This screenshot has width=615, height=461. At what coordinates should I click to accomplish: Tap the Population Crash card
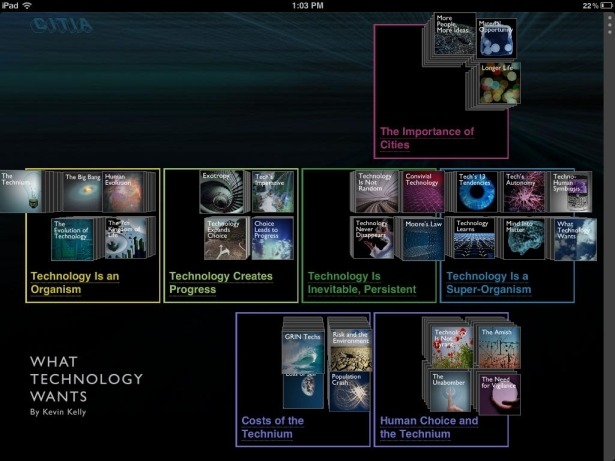coord(350,390)
